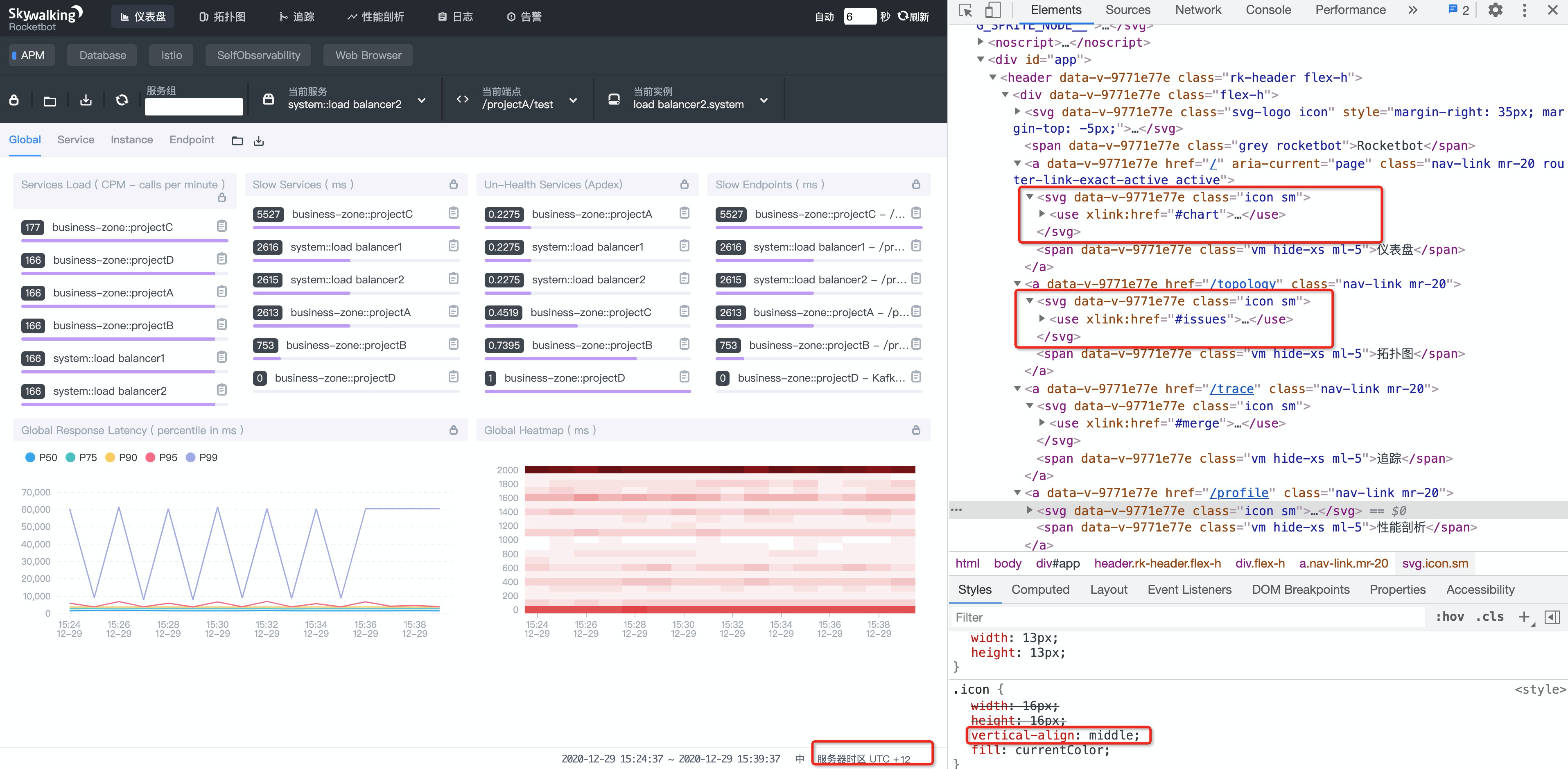
Task: Toggle the P99 legend series
Action: [x=201, y=457]
